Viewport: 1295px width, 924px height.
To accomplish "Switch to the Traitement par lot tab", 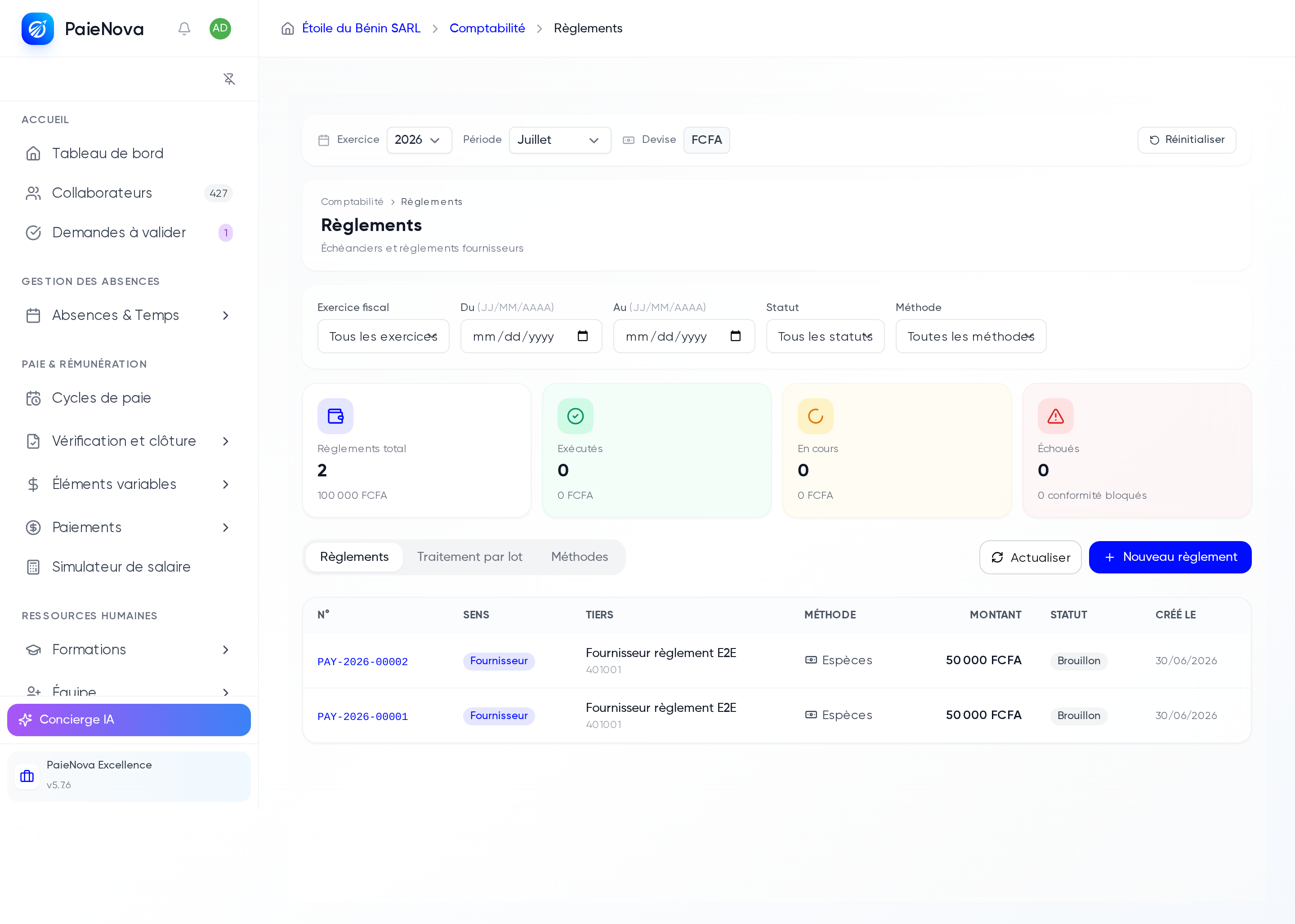I will click(469, 557).
